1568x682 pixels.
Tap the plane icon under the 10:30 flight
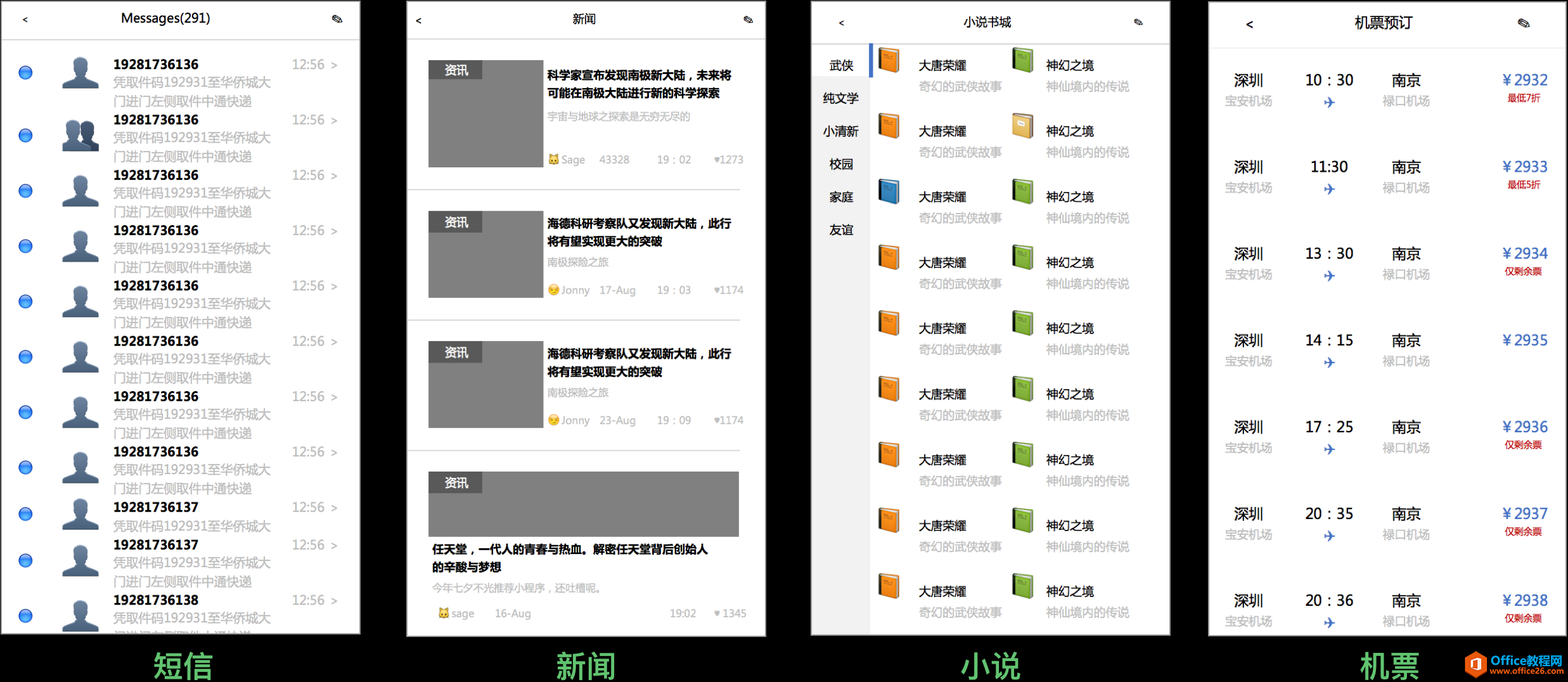coord(1329,102)
